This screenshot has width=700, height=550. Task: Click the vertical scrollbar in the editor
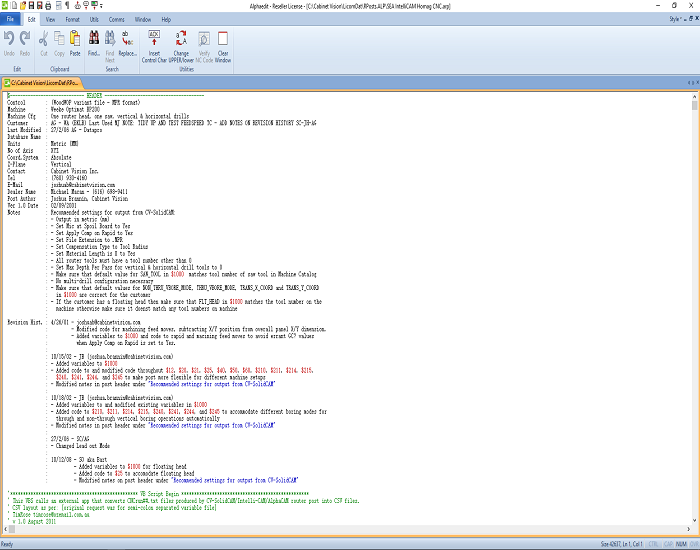coord(694,300)
